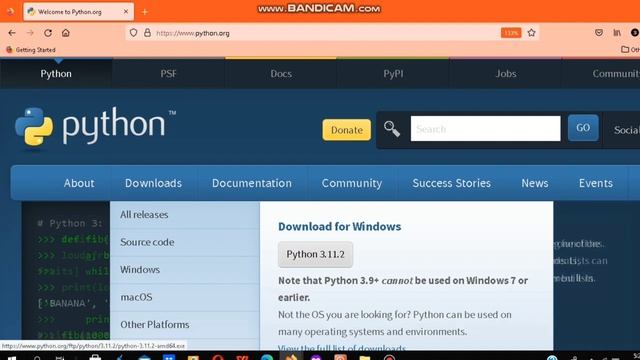Bookmark this page with the star icon
Image resolution: width=640 pixels, height=360 pixels.
pos(531,33)
